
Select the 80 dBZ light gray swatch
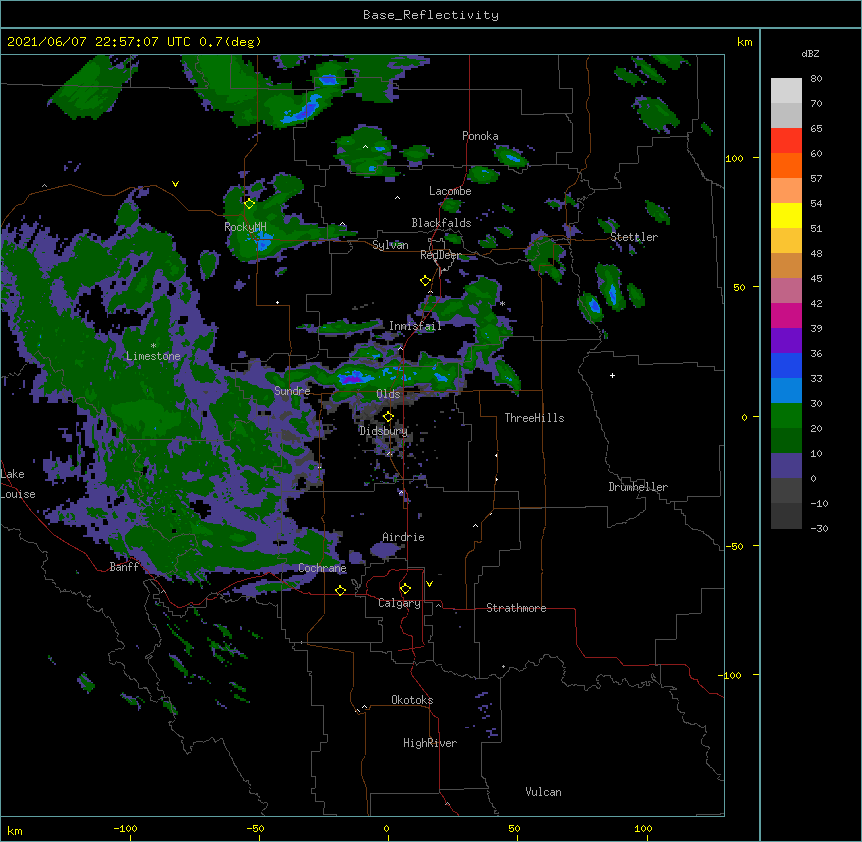tap(786, 91)
